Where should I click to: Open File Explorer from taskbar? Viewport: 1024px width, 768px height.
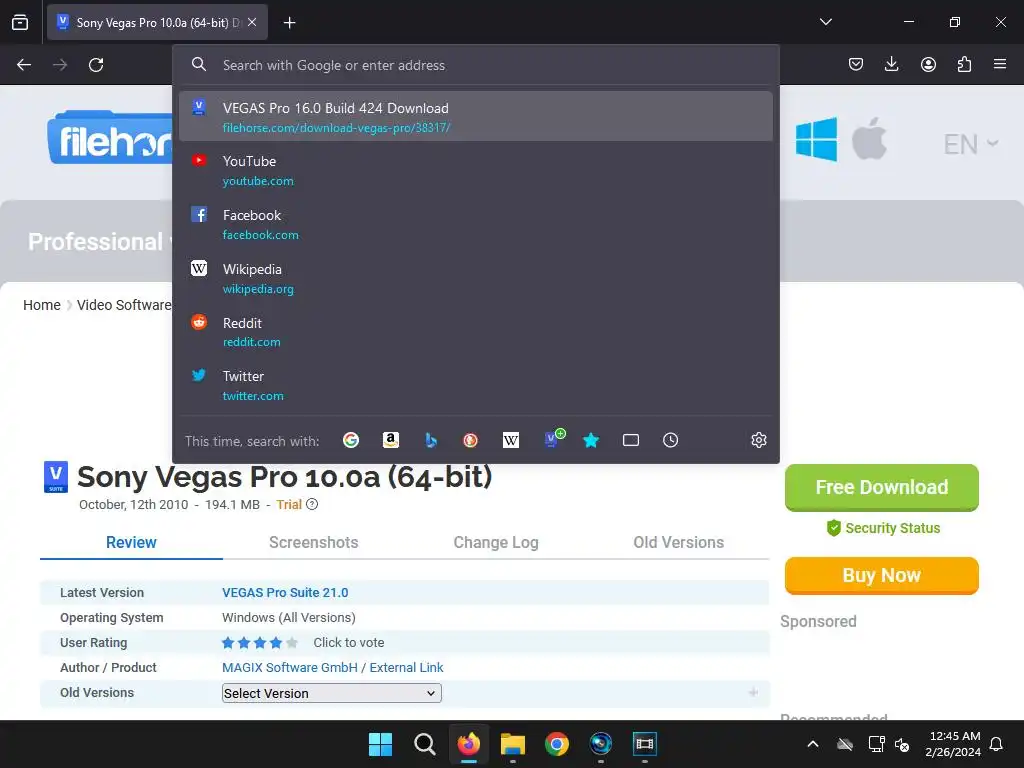pos(513,744)
